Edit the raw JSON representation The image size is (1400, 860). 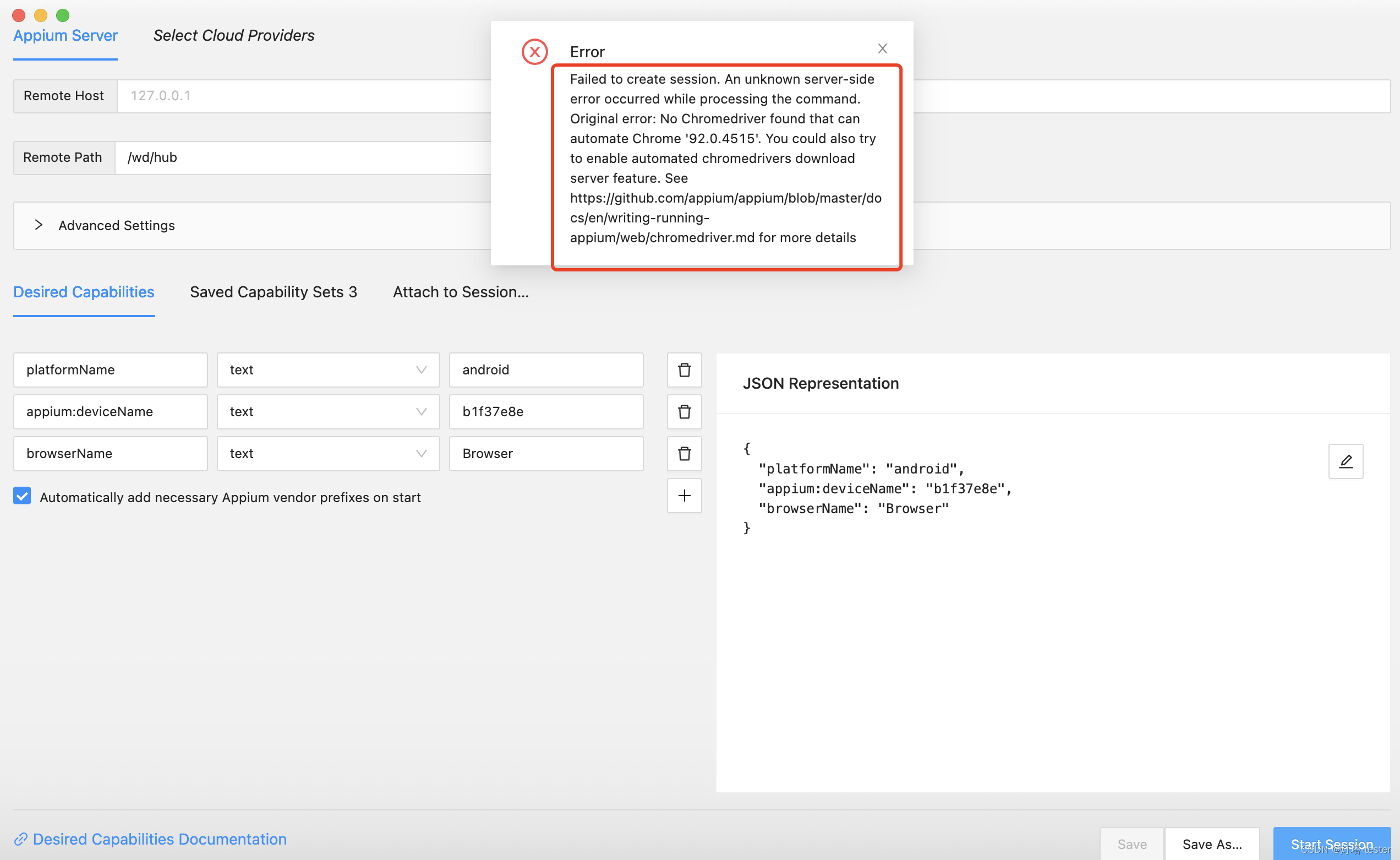coord(1345,461)
